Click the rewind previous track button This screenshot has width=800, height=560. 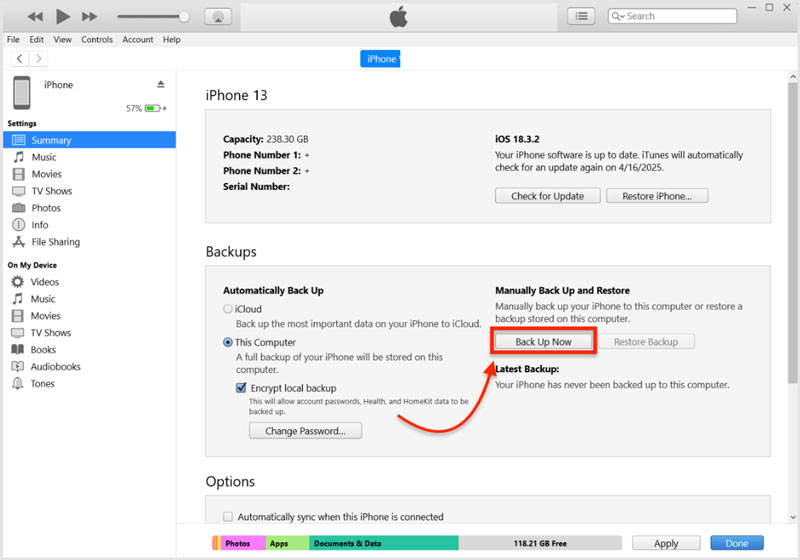(35, 16)
